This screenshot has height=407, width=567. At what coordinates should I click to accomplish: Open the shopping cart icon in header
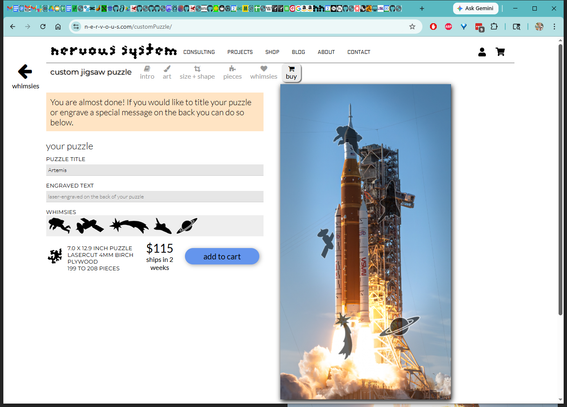point(500,52)
